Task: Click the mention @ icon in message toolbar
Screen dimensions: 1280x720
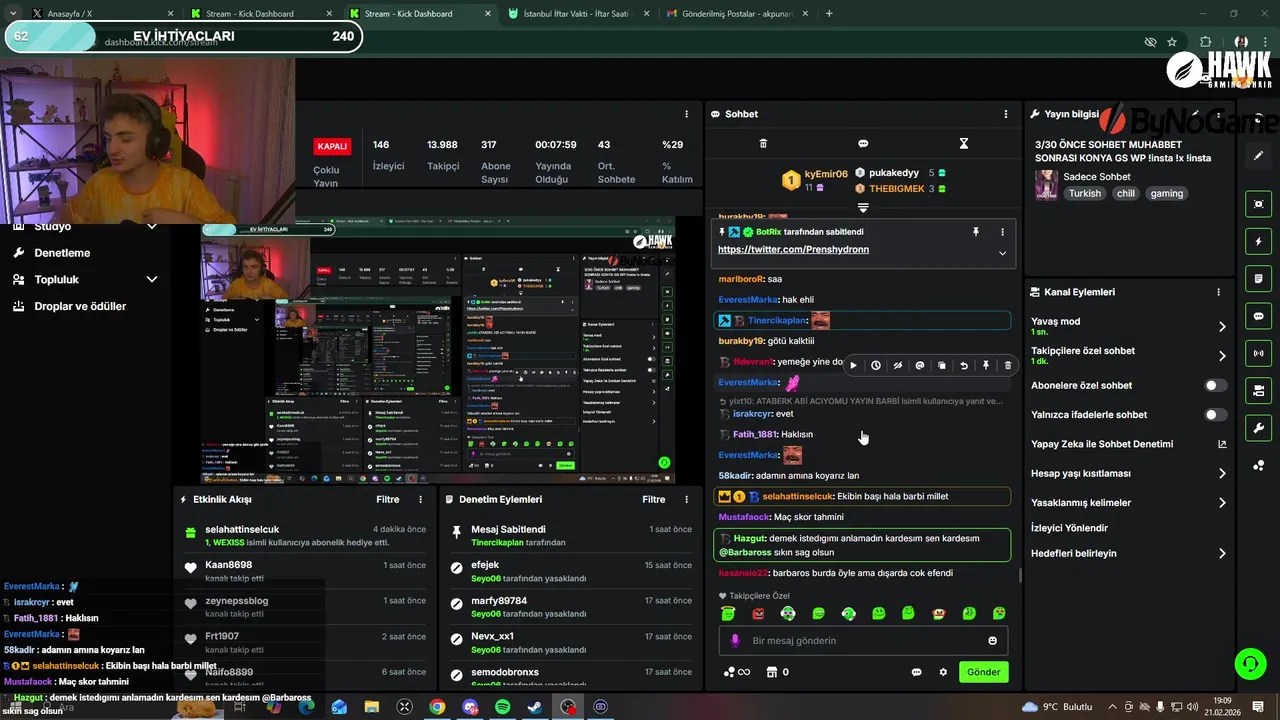Action: (x=920, y=366)
